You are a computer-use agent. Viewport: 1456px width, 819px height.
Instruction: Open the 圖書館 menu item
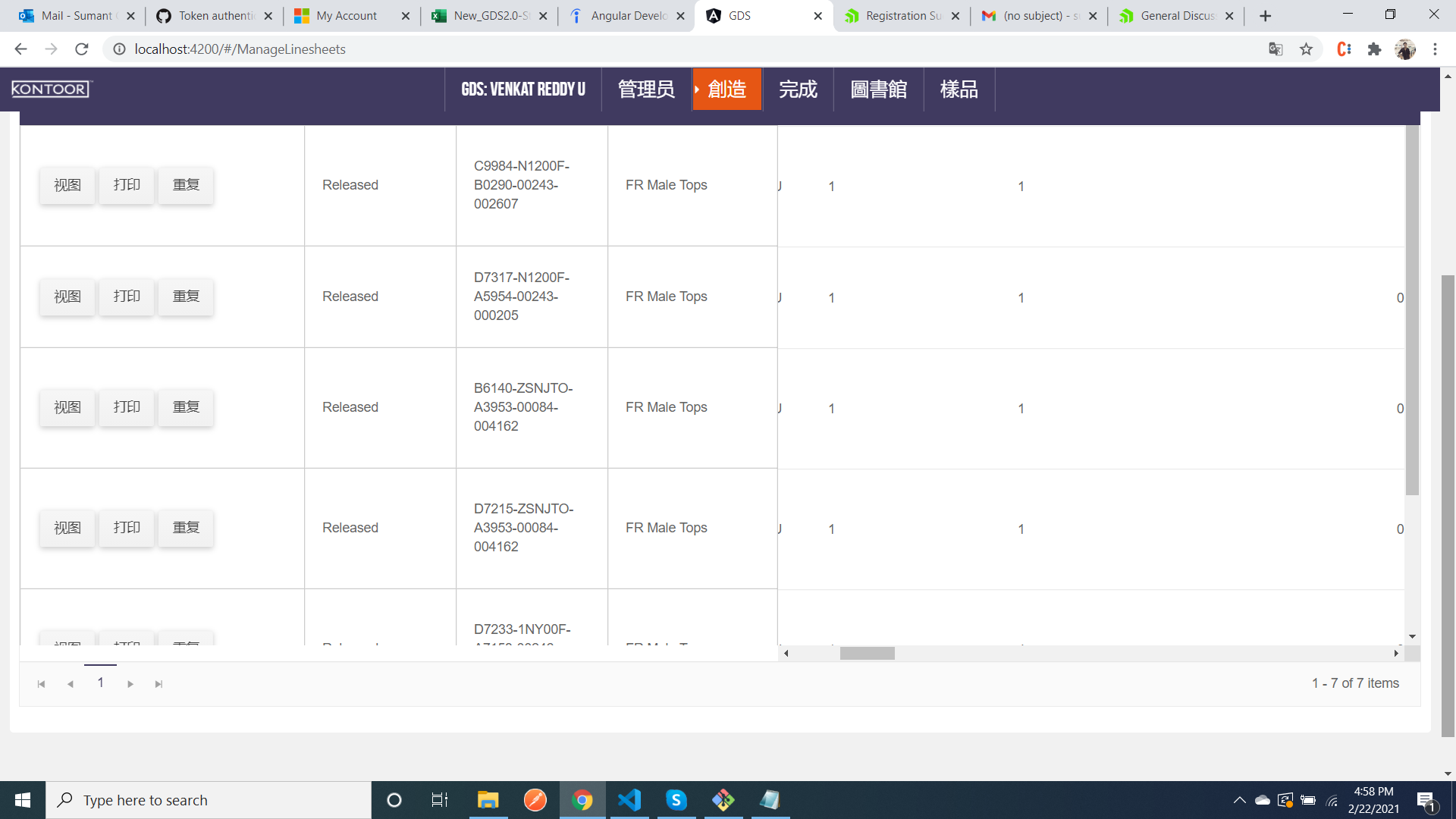878,89
